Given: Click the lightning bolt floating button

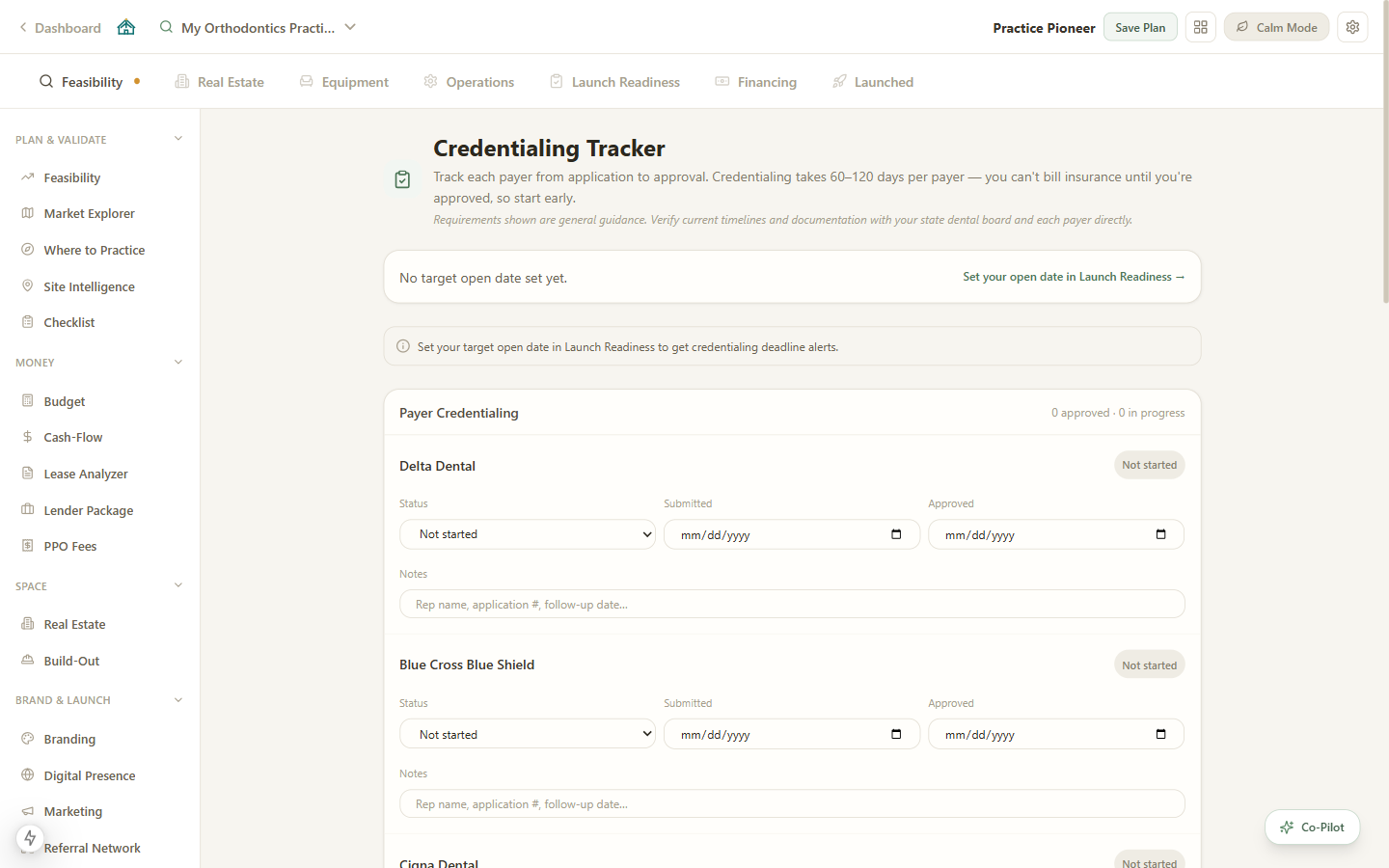Looking at the screenshot, I should click(x=30, y=838).
